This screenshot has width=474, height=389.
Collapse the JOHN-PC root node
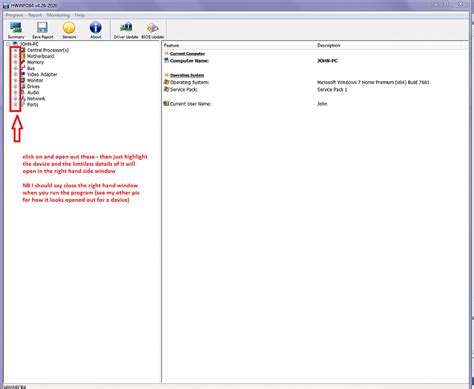[8, 44]
